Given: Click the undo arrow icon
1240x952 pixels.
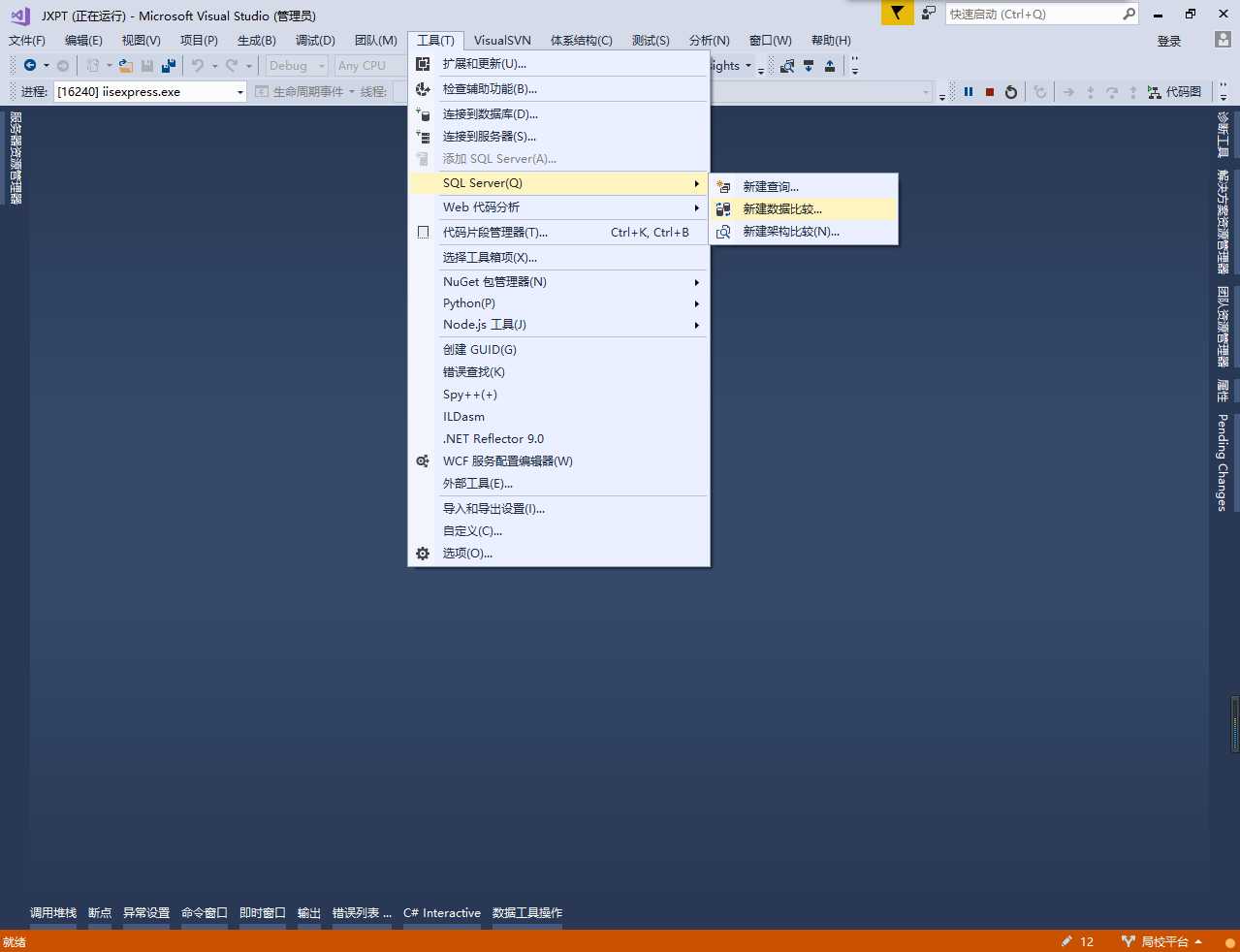Looking at the screenshot, I should pyautogui.click(x=198, y=66).
